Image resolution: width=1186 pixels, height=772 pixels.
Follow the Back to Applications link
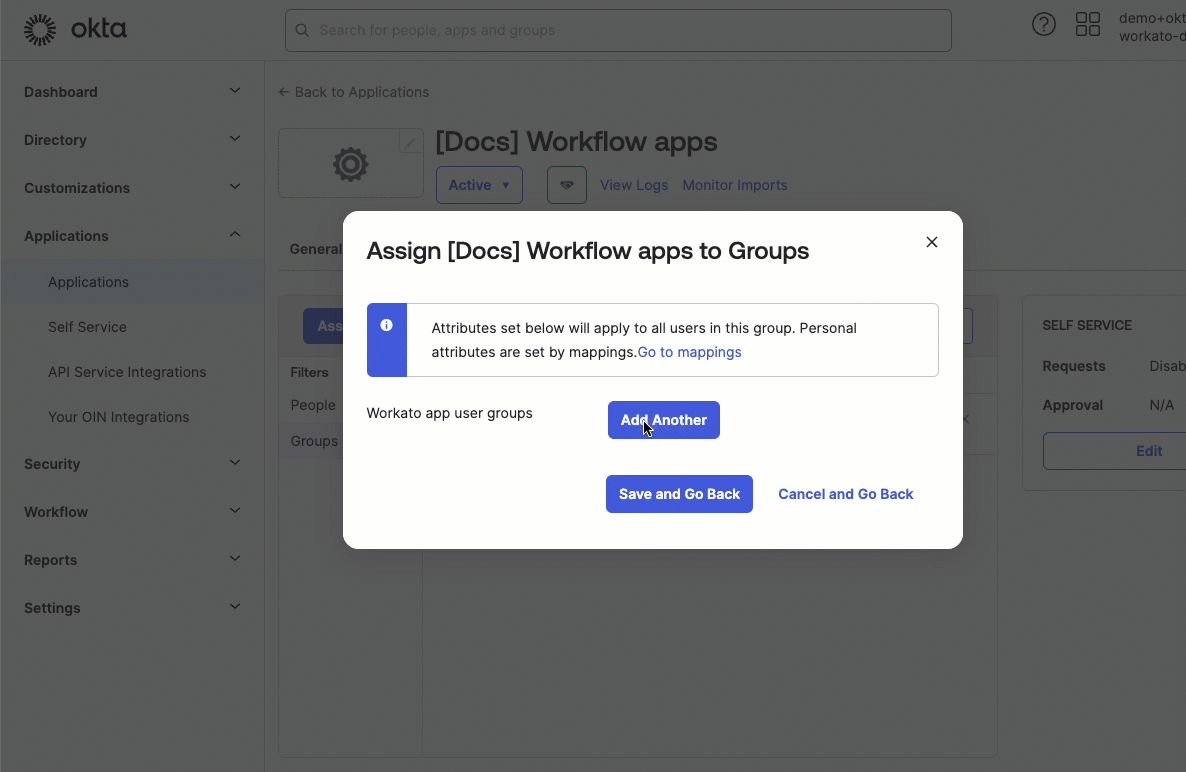(353, 91)
